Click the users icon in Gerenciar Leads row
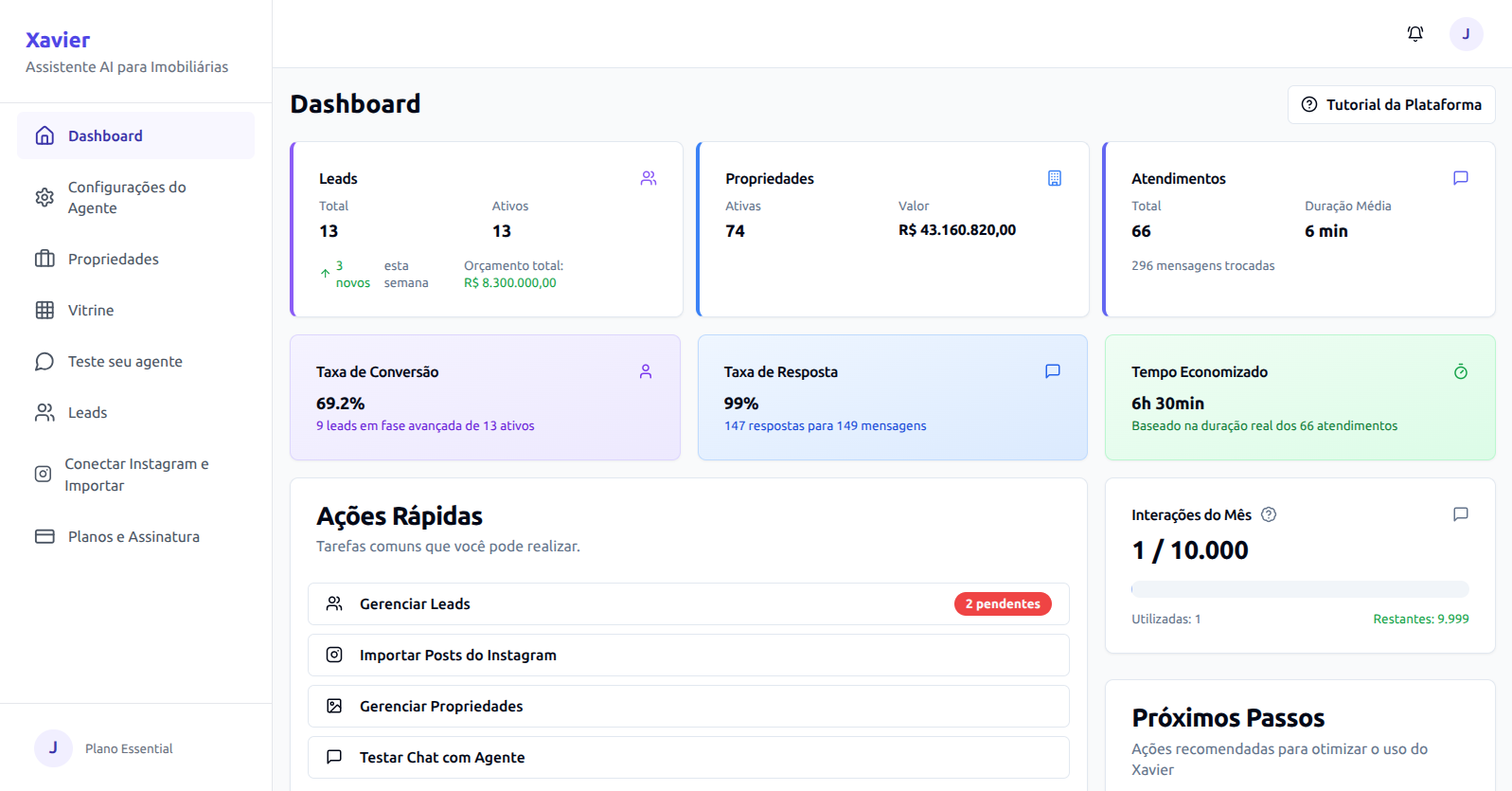This screenshot has height=791, width=1512. coord(334,603)
